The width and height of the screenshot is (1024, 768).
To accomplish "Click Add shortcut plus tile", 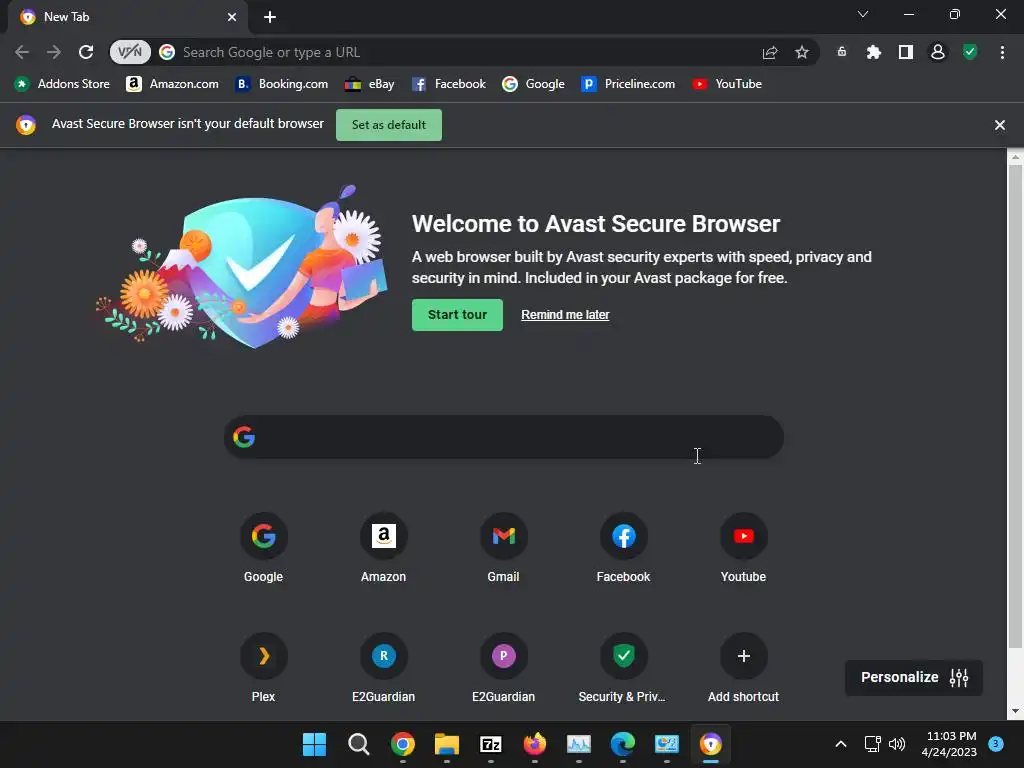I will (x=743, y=667).
